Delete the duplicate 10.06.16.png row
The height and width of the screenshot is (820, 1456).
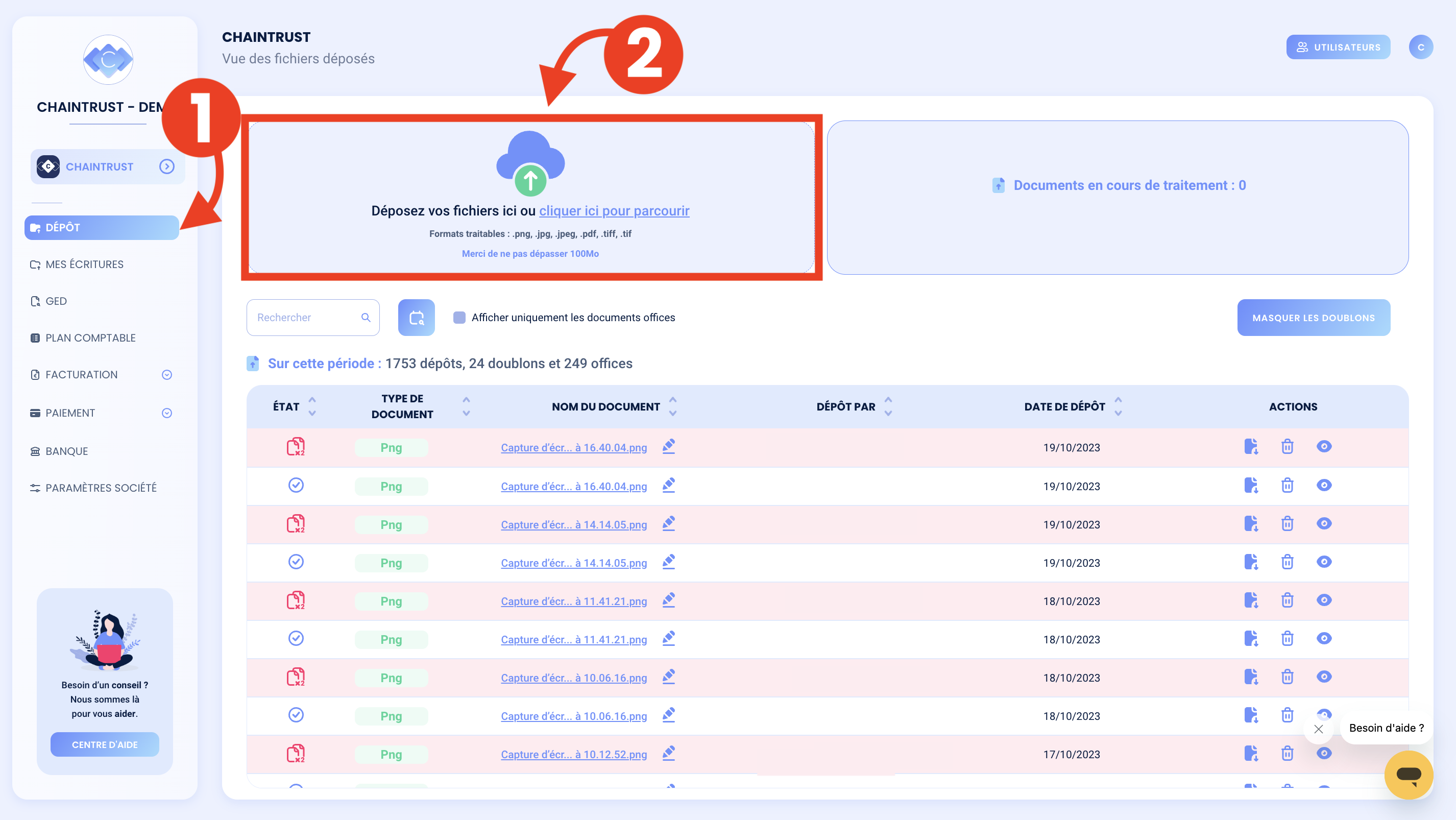pyautogui.click(x=1287, y=677)
